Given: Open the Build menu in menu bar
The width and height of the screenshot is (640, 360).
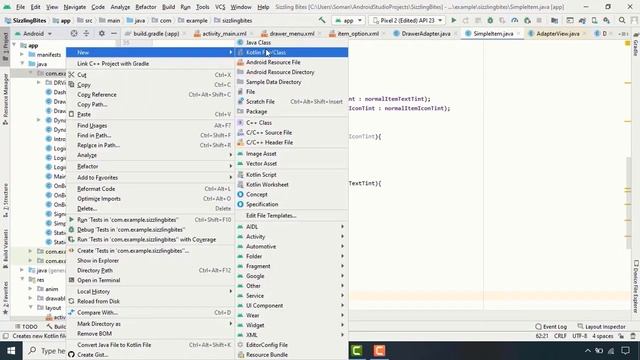Looking at the screenshot, I should 168,7.
